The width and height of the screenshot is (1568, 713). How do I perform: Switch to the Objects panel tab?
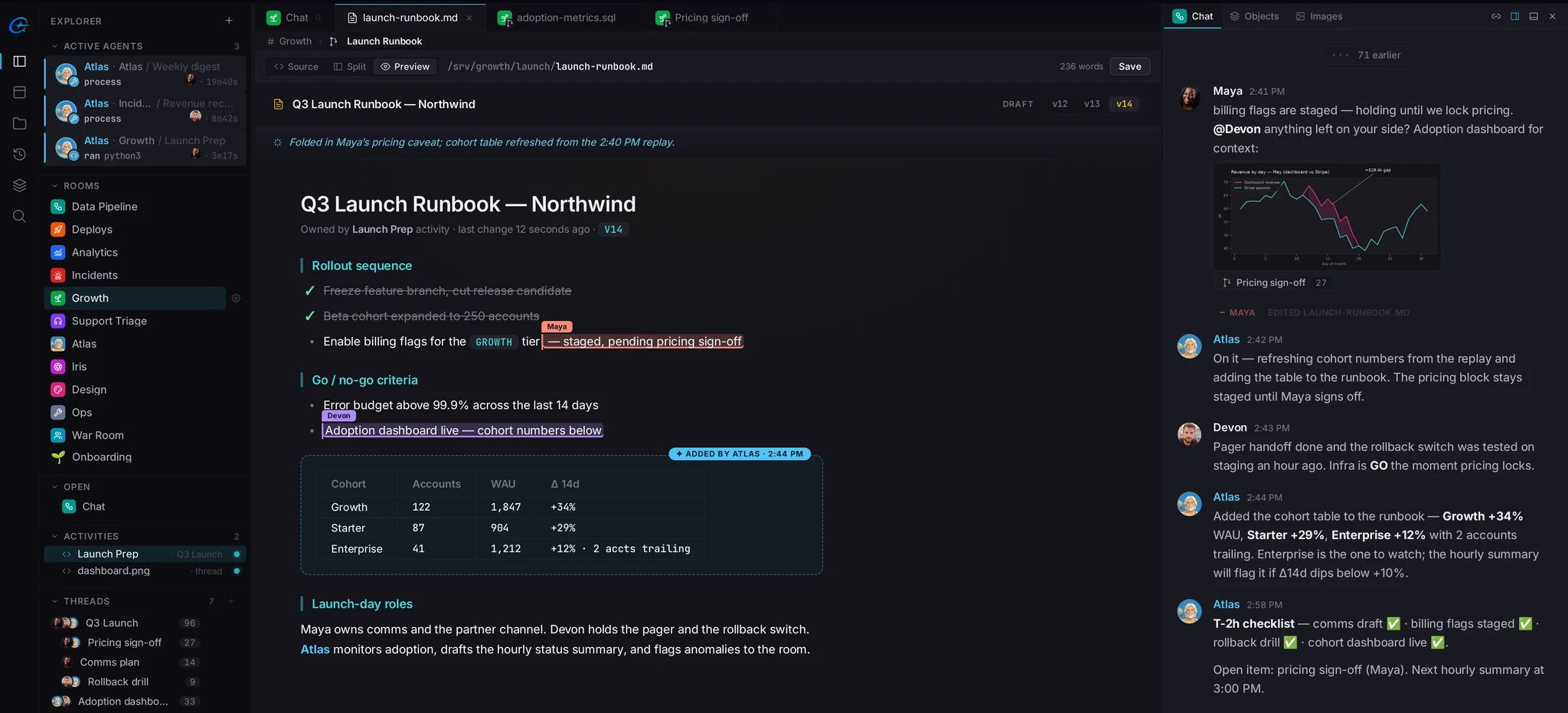coord(1254,16)
